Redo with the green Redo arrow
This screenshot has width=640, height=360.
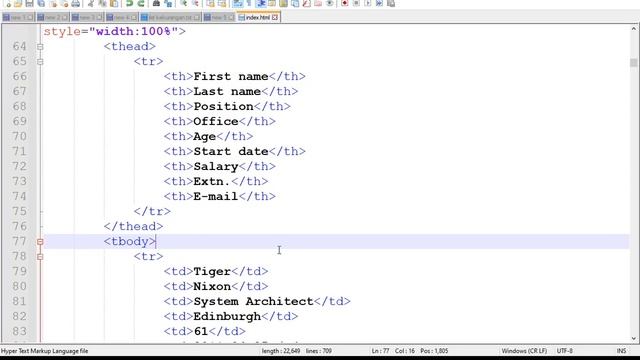coord(141,4)
